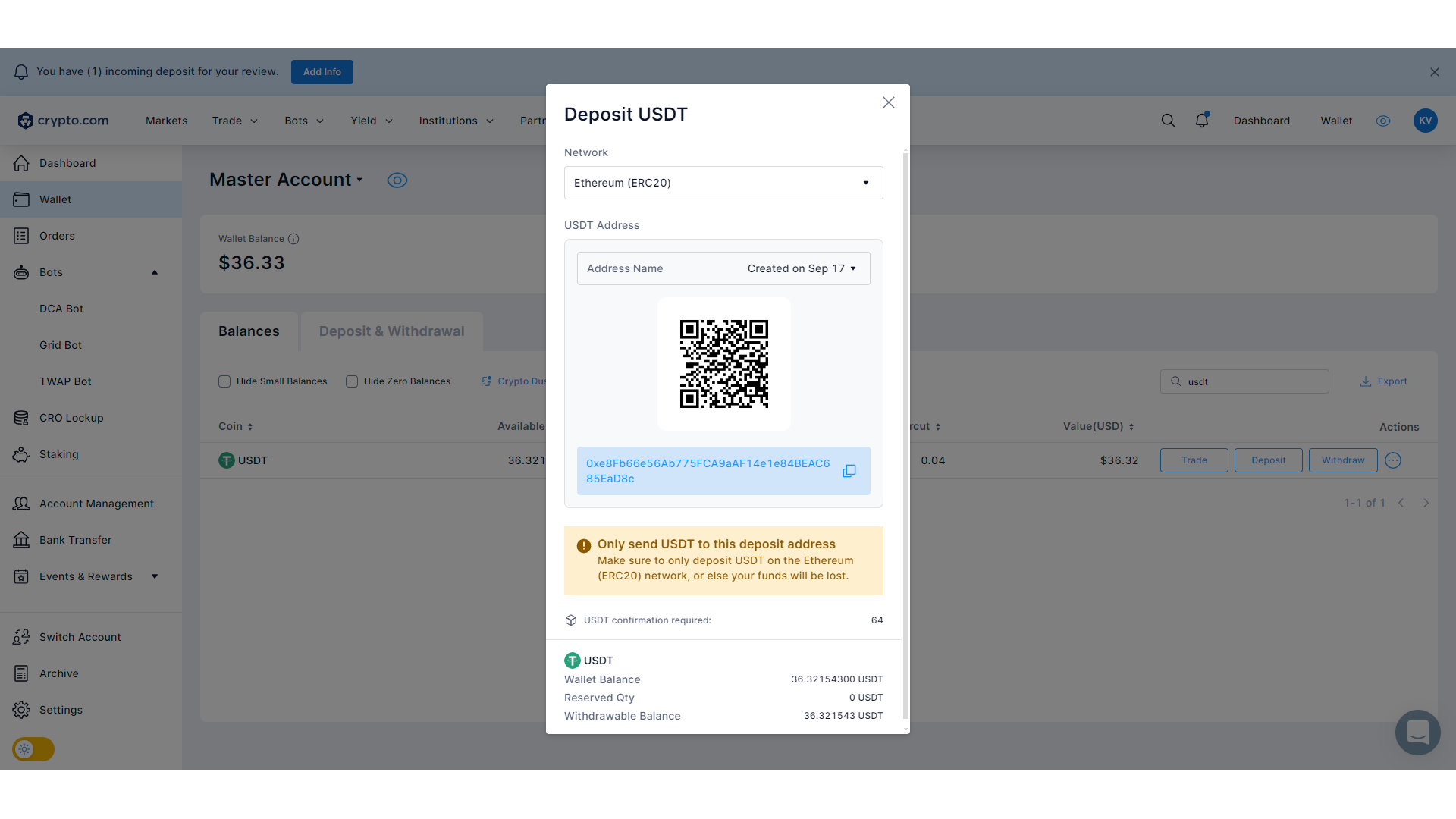Open the search icon in header
The width and height of the screenshot is (1456, 819).
tap(1169, 121)
